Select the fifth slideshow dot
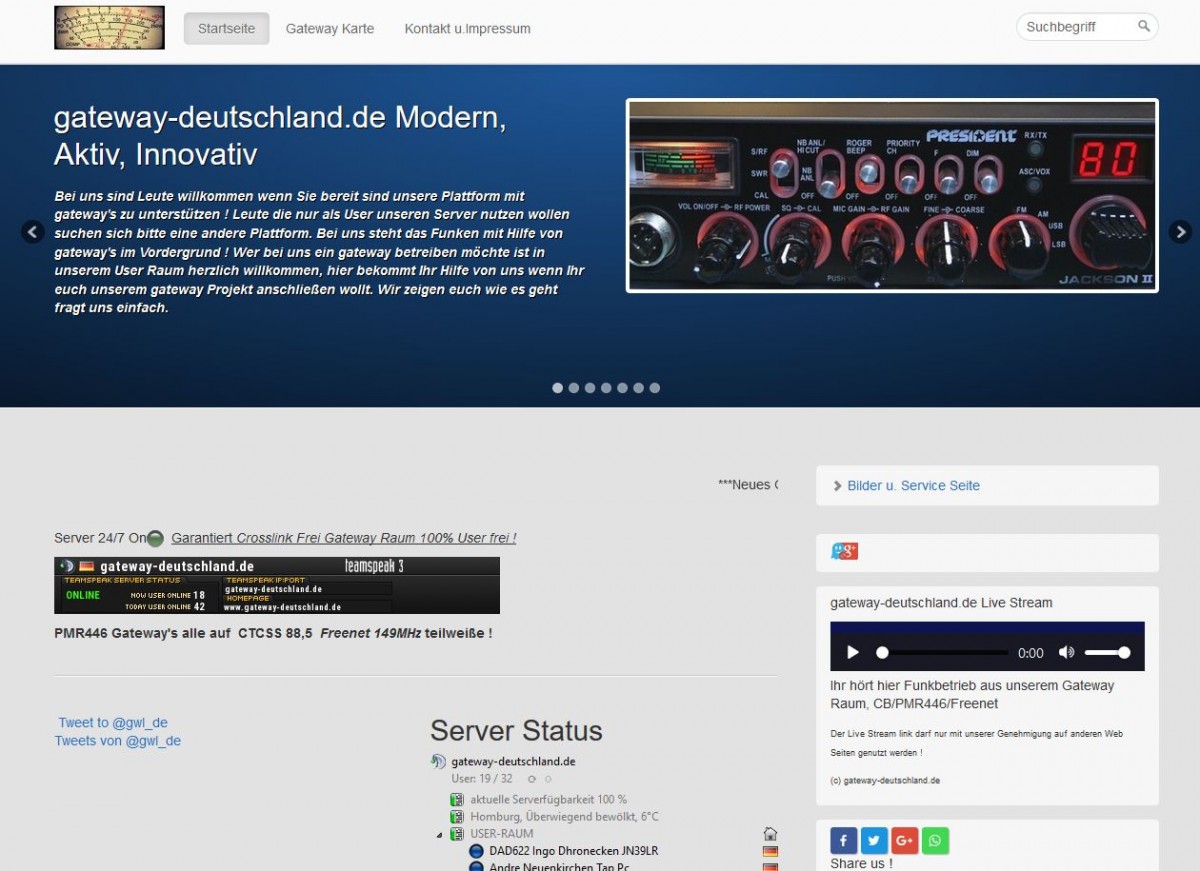Viewport: 1200px width, 871px height. (x=622, y=388)
